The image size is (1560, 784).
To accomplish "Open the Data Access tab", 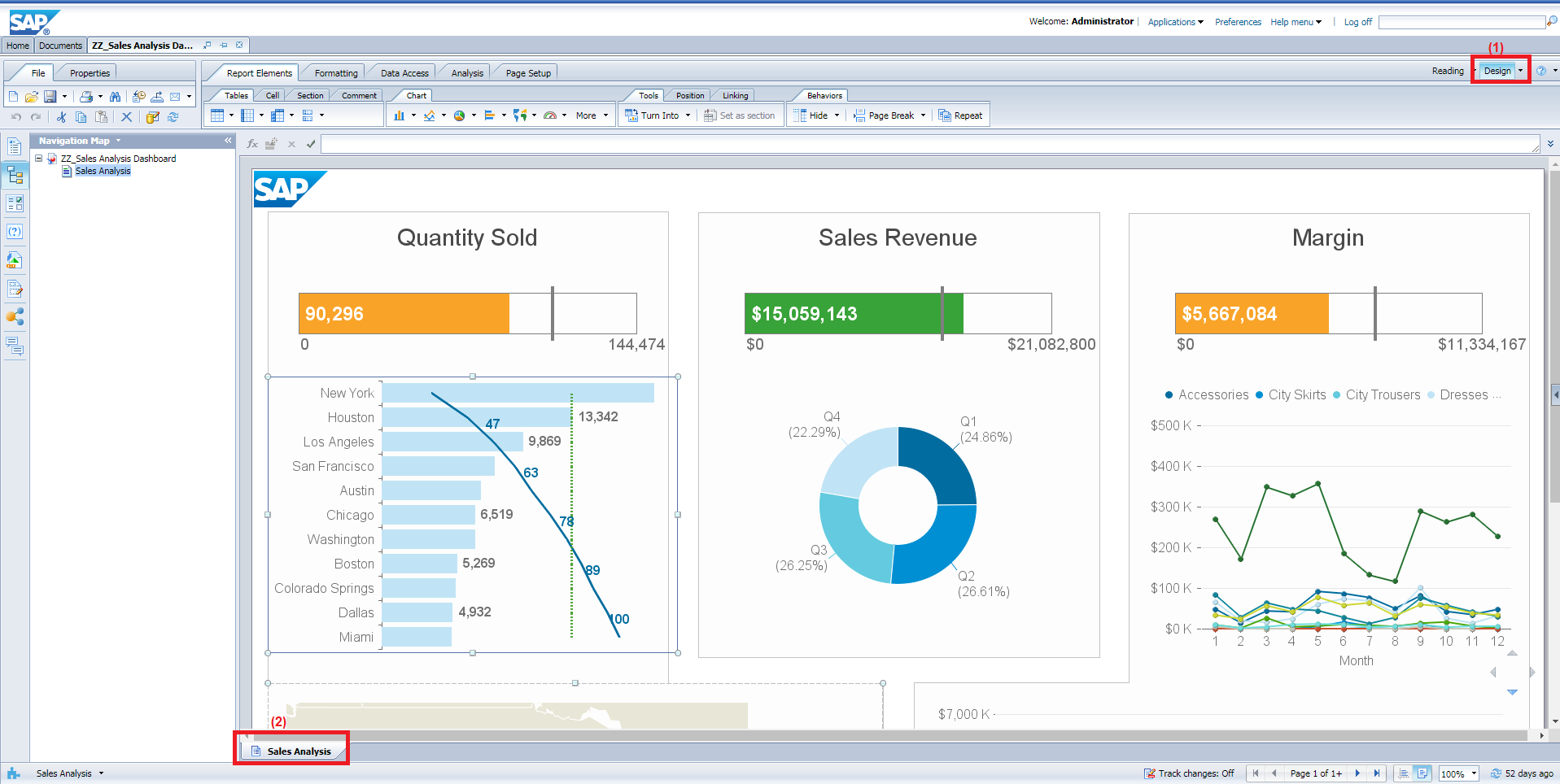I will pyautogui.click(x=404, y=73).
